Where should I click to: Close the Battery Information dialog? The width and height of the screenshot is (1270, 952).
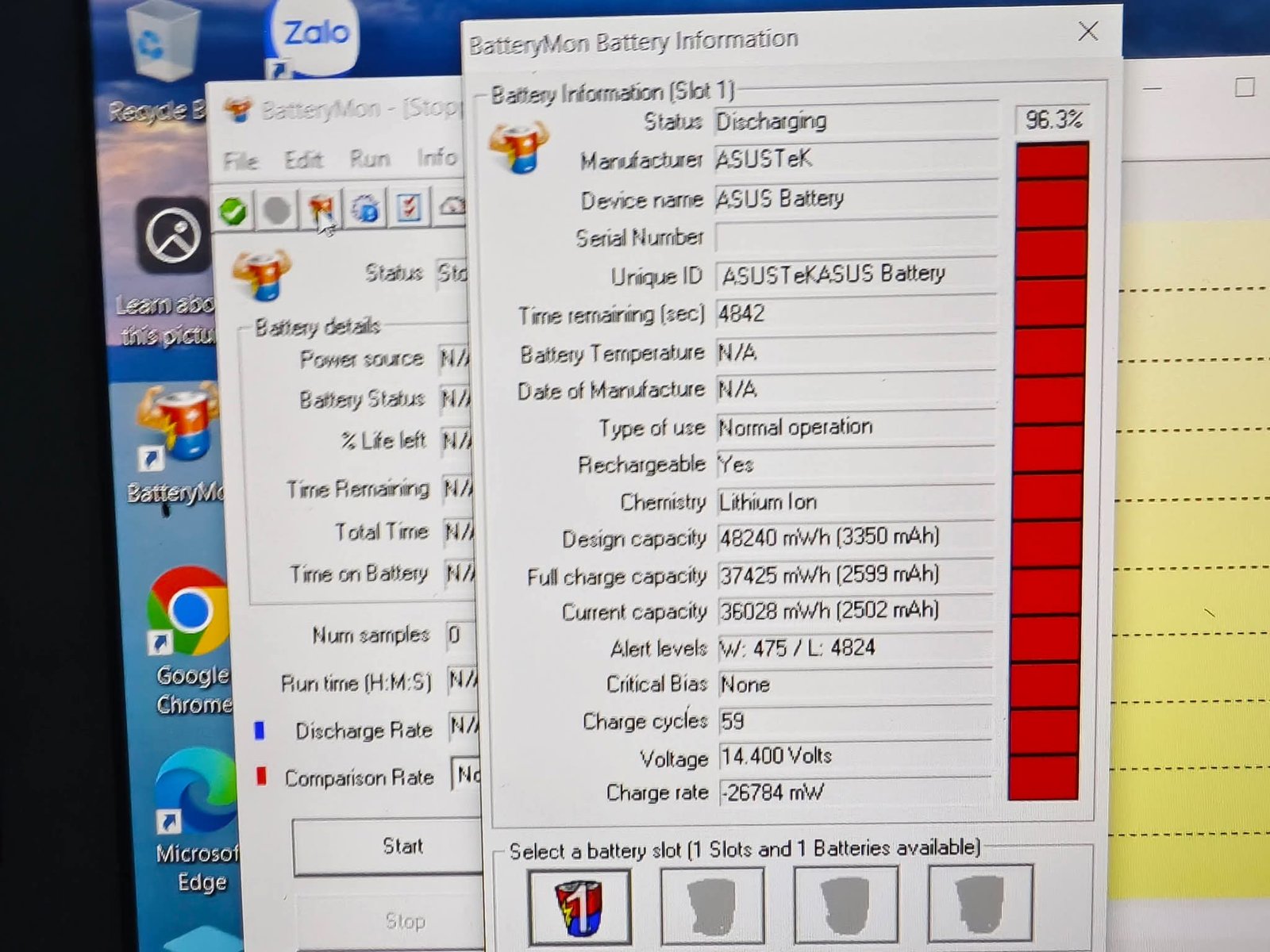point(1088,31)
